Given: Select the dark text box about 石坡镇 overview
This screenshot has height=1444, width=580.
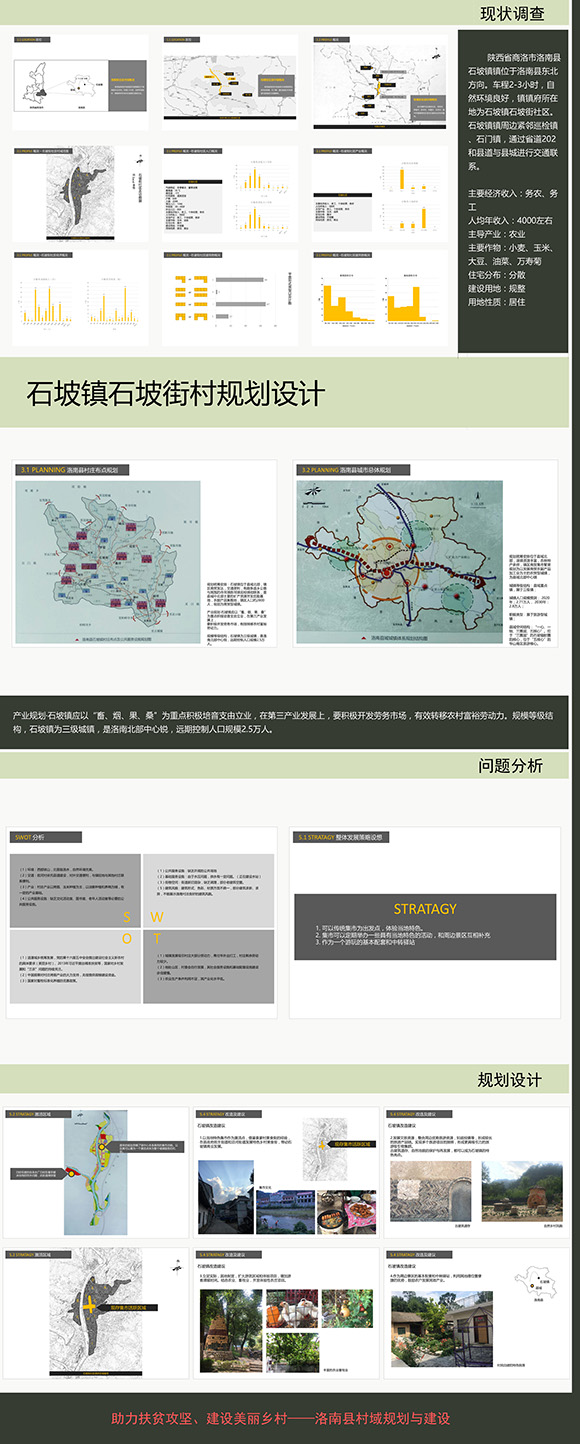Looking at the screenshot, I should click(513, 190).
